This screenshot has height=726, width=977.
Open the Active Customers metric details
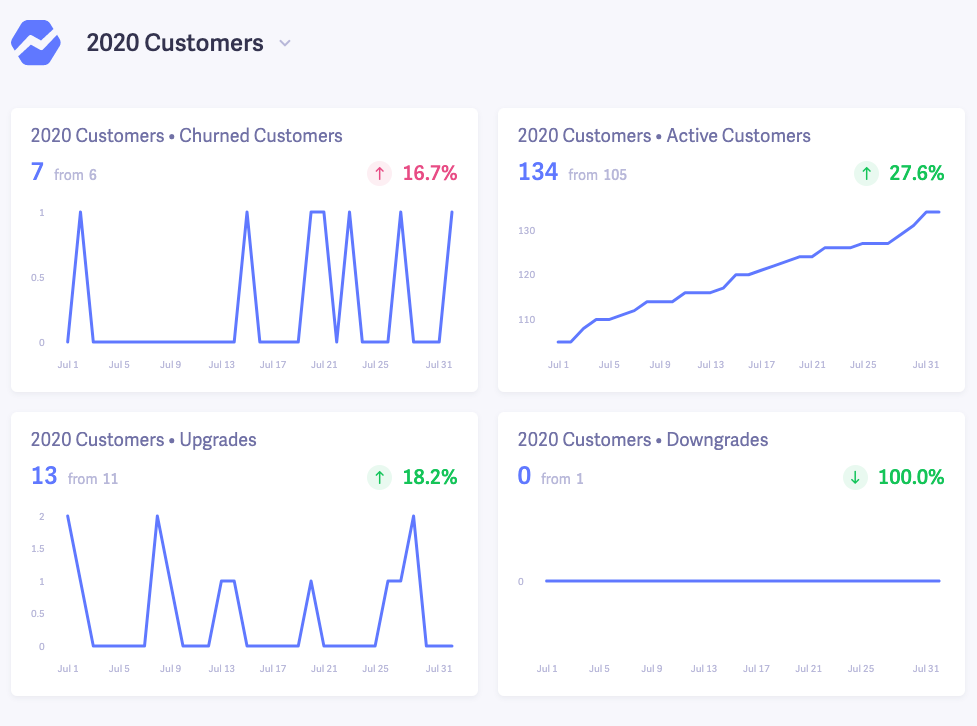664,135
